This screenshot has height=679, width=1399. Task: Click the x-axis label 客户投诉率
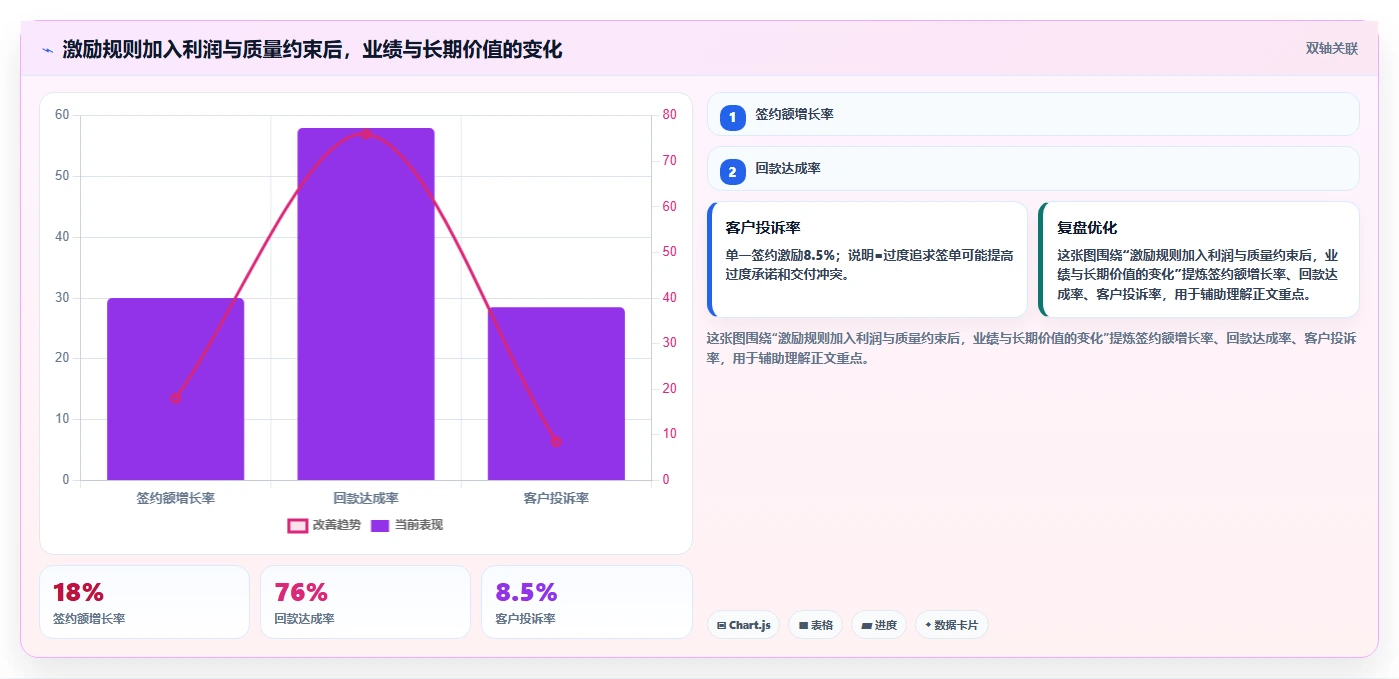click(556, 498)
